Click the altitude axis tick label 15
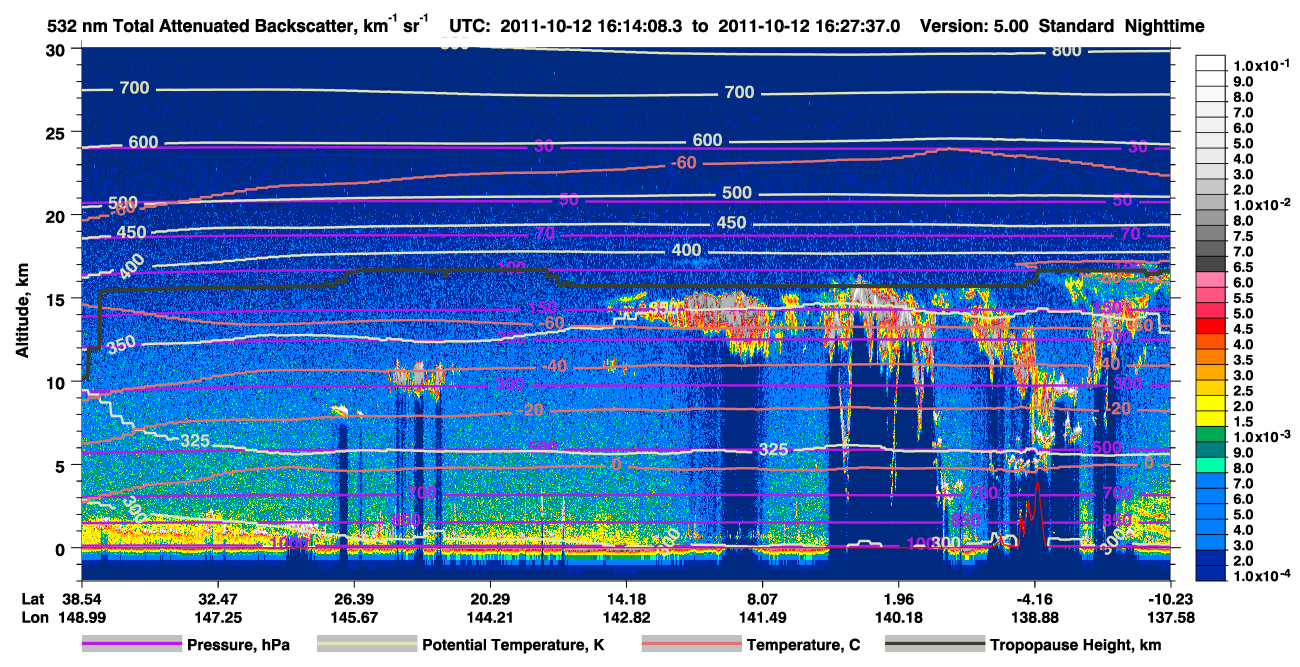This screenshot has height=667, width=1300. click(x=58, y=299)
